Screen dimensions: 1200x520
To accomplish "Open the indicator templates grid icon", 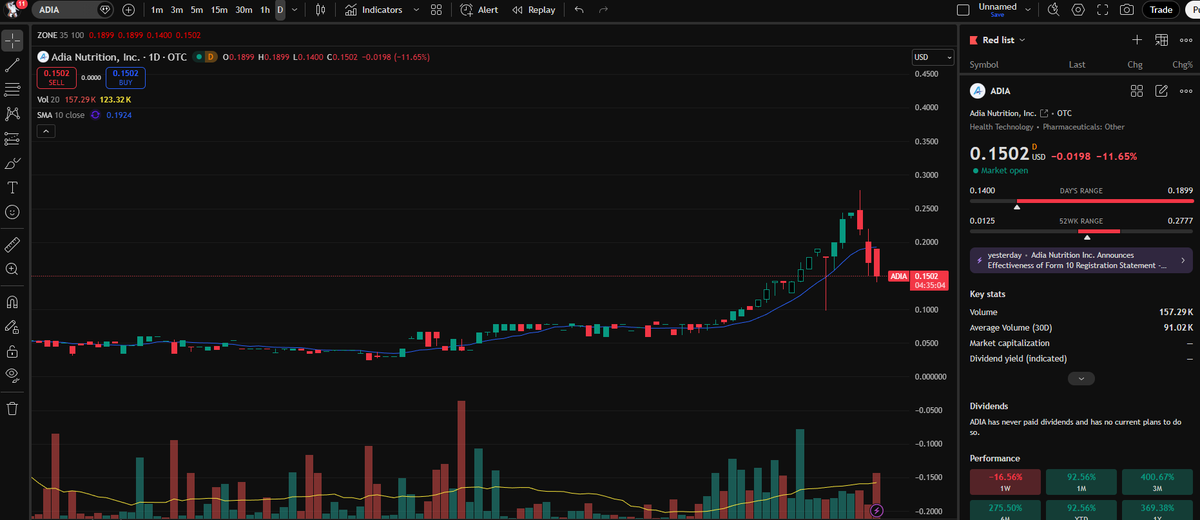I will pyautogui.click(x=436, y=10).
